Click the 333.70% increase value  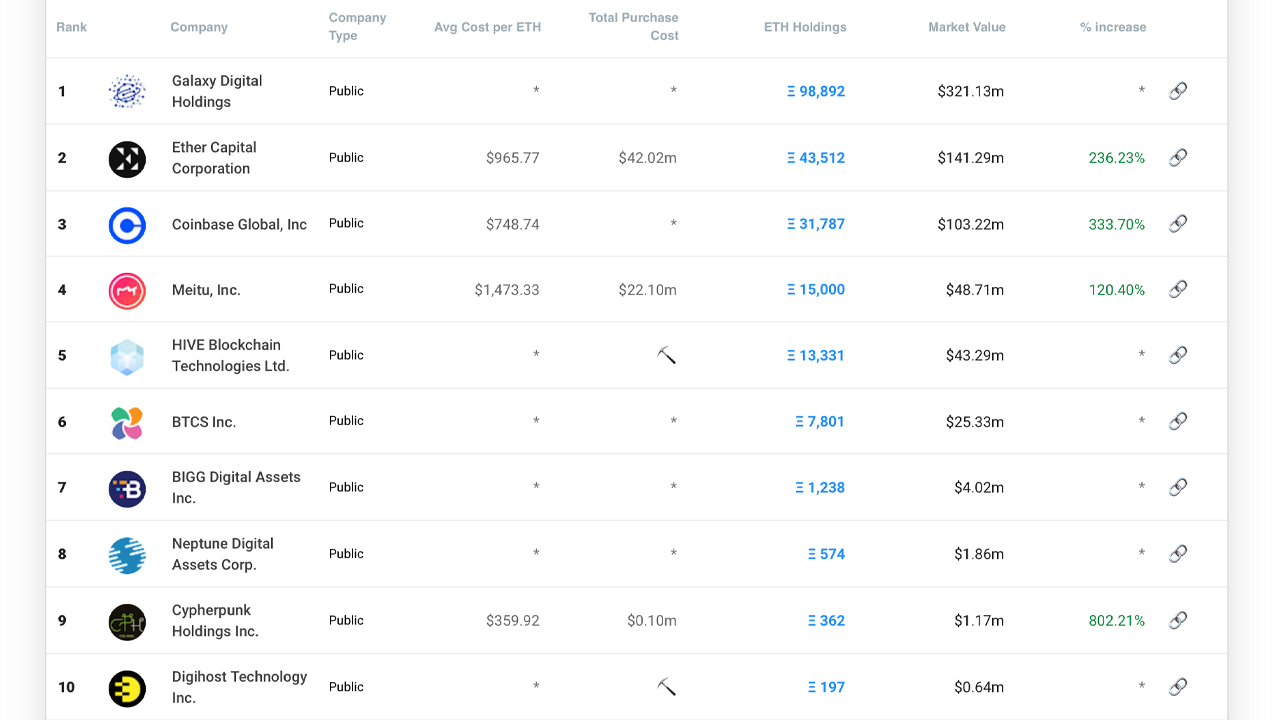[x=1117, y=224]
